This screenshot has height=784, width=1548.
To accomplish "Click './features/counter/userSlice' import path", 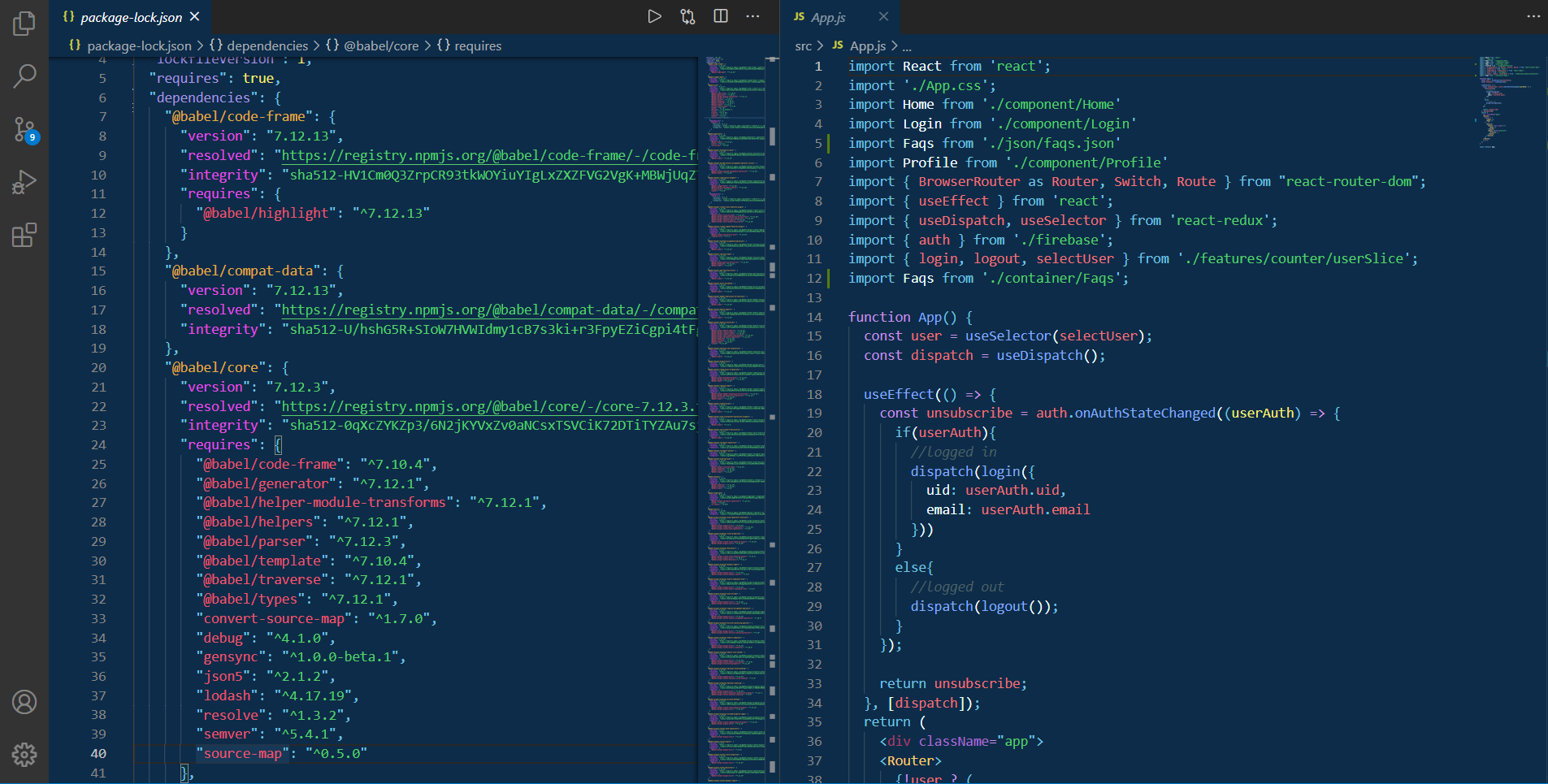I will pos(1294,258).
